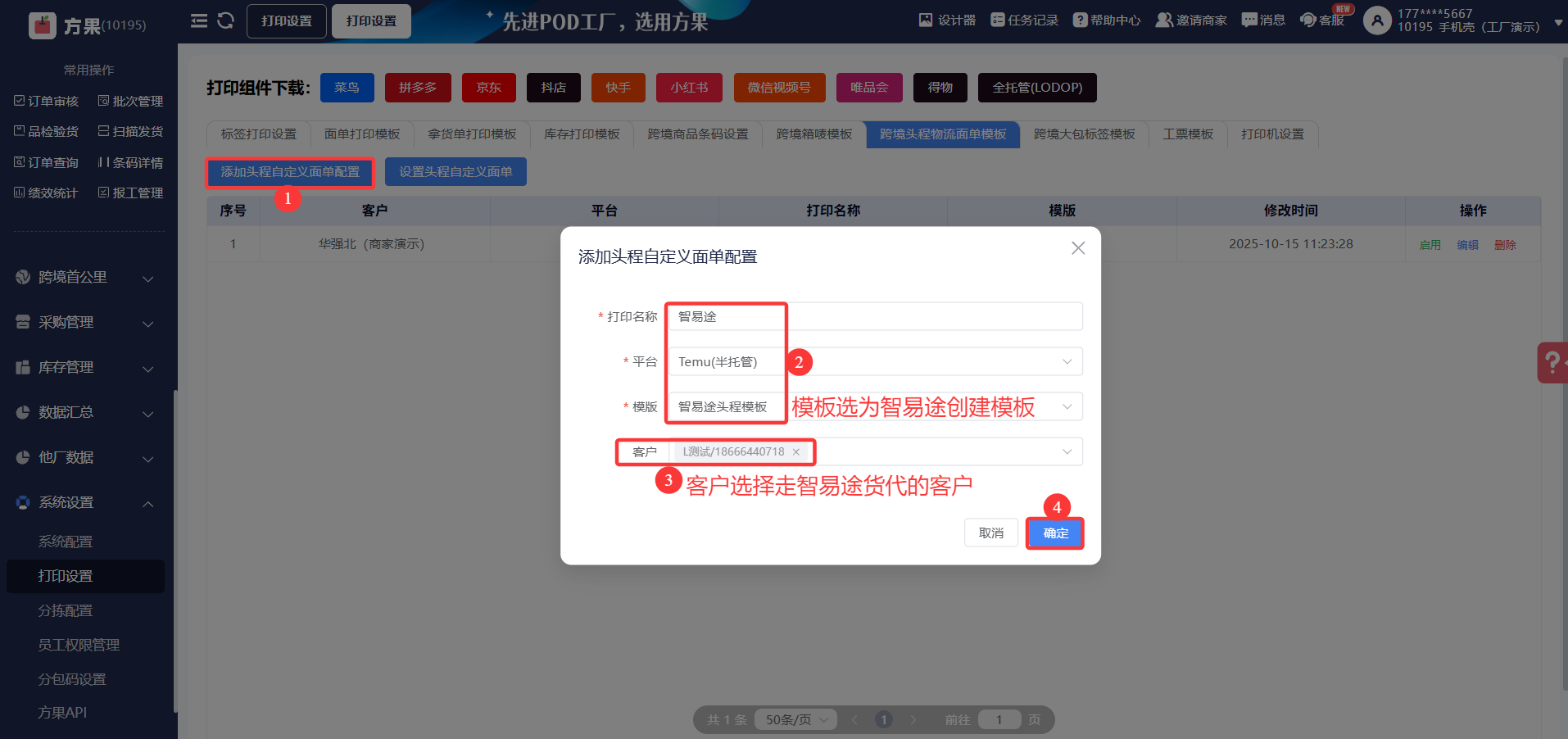This screenshot has height=739, width=1568.
Task: Switch to 跨境箱唛模板 tab
Action: point(814,134)
